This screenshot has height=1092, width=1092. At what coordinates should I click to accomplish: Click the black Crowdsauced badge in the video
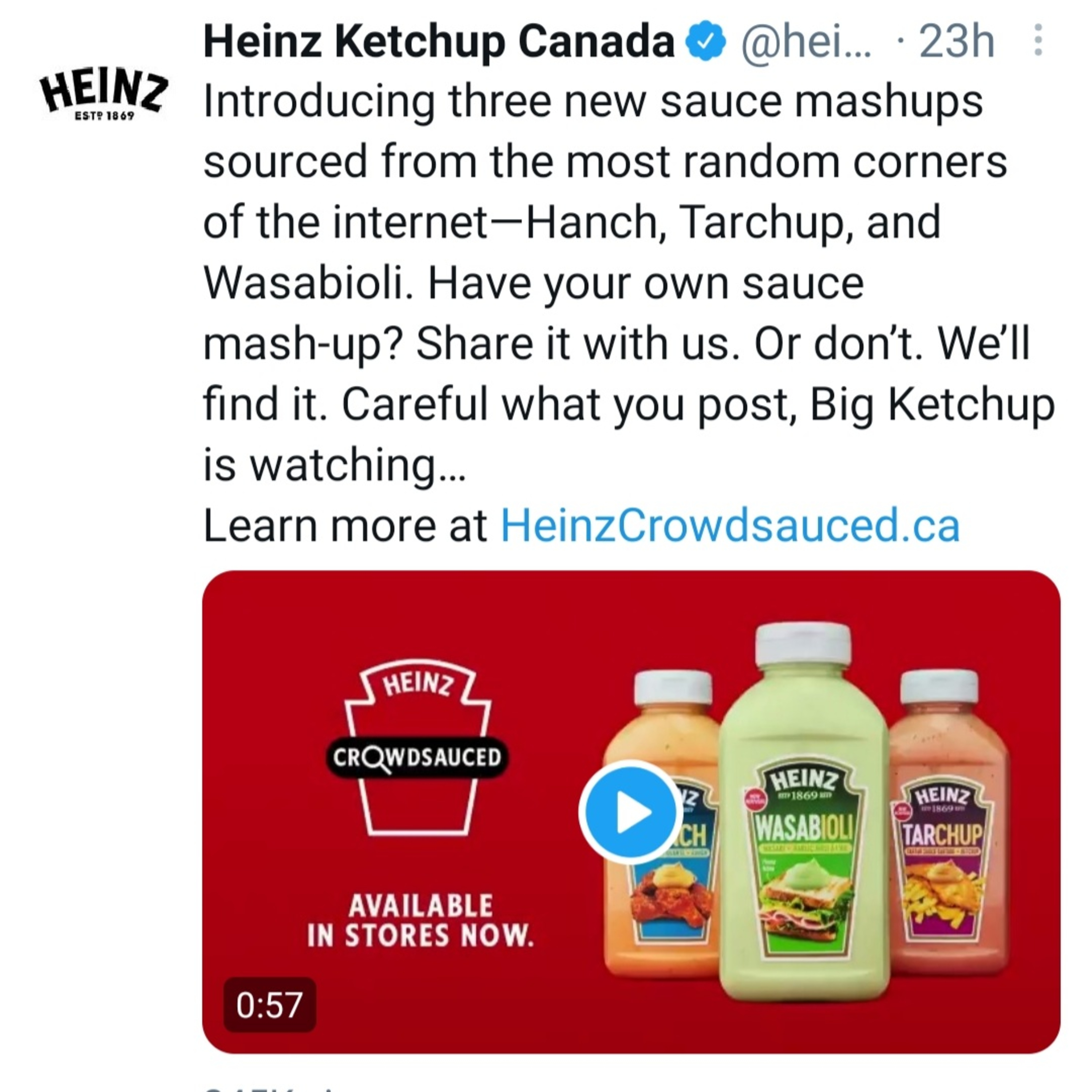click(417, 757)
